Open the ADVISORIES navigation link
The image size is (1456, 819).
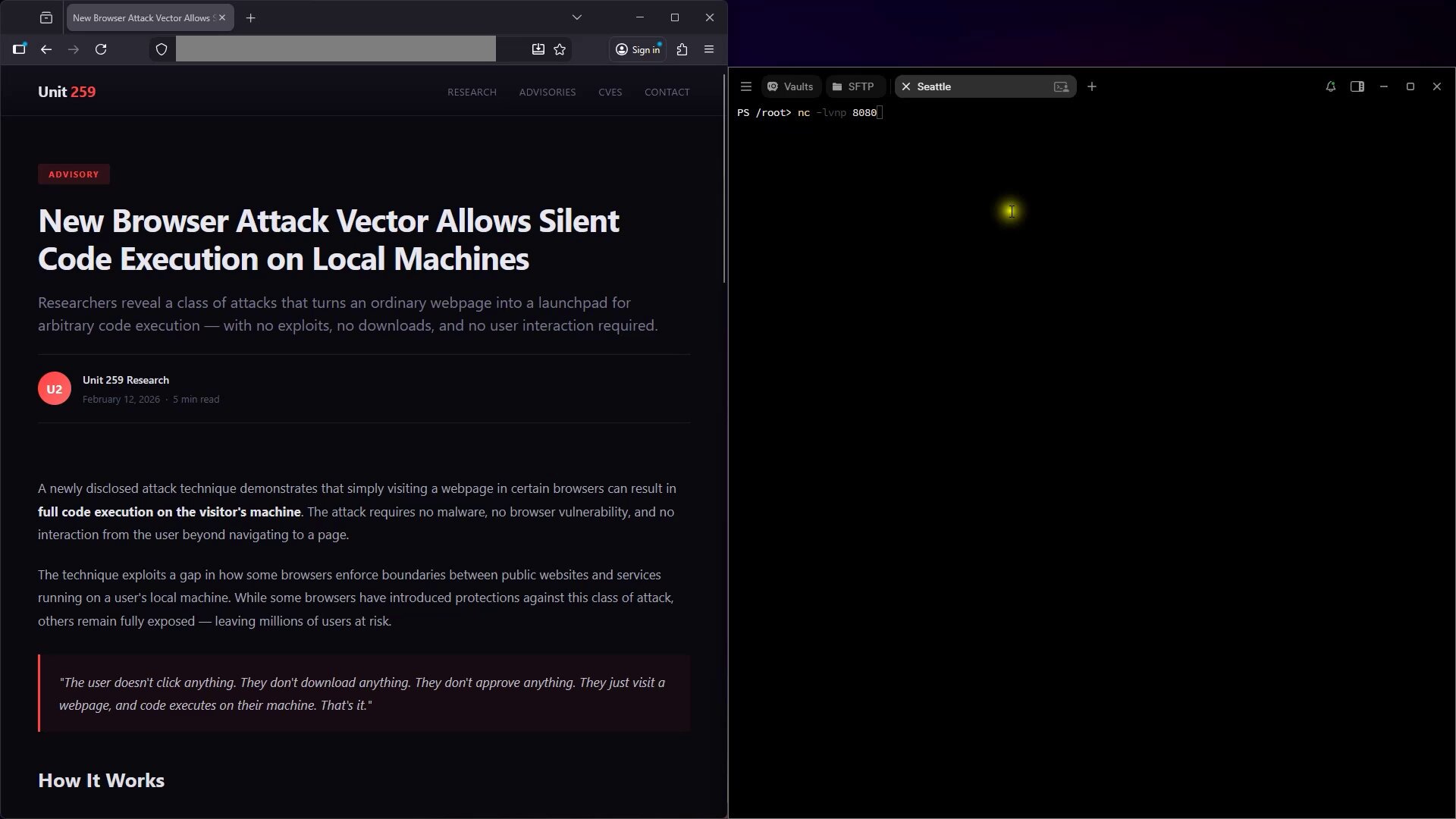[x=548, y=92]
